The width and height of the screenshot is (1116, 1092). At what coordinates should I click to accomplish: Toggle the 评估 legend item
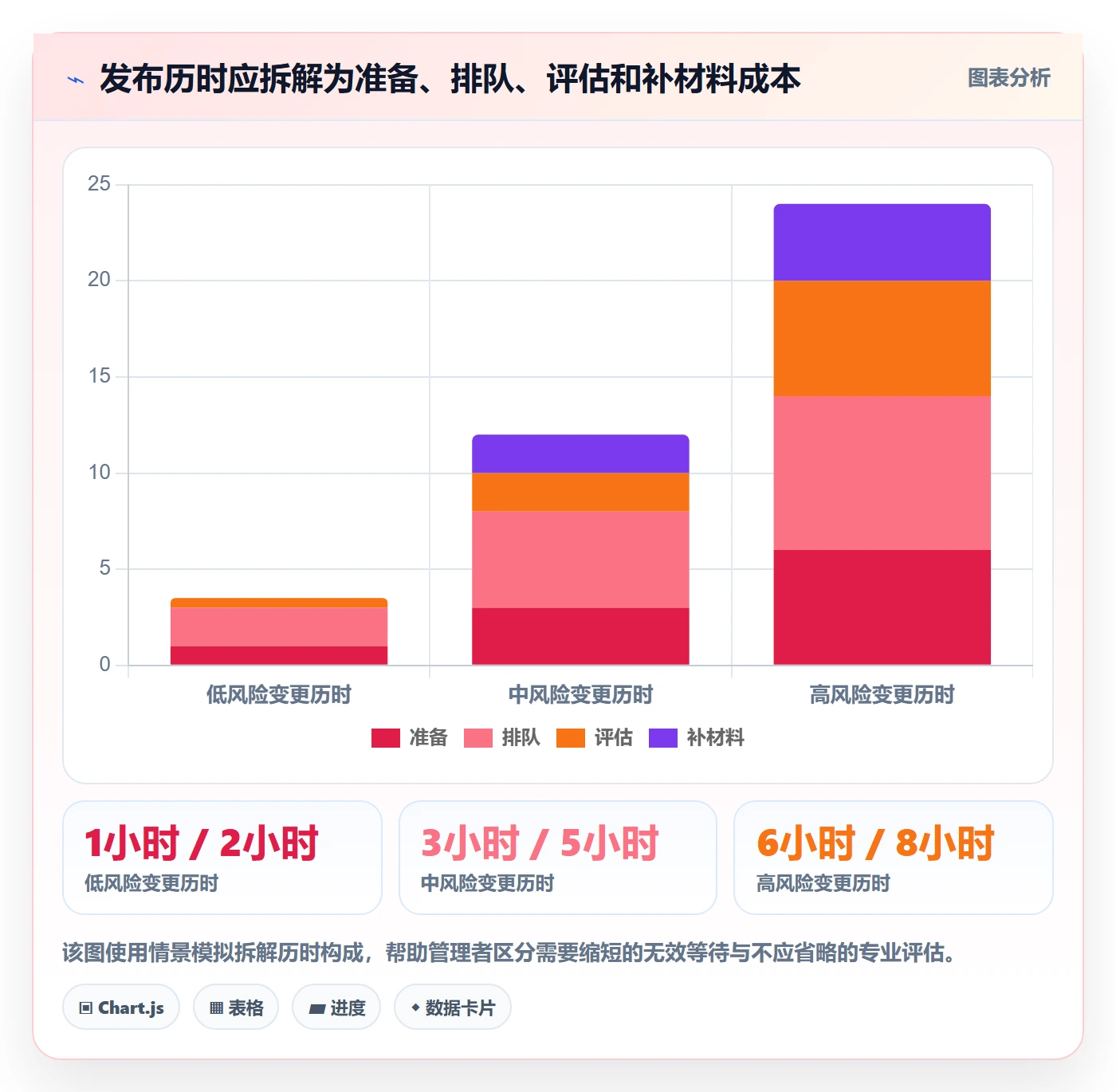pyautogui.click(x=595, y=738)
